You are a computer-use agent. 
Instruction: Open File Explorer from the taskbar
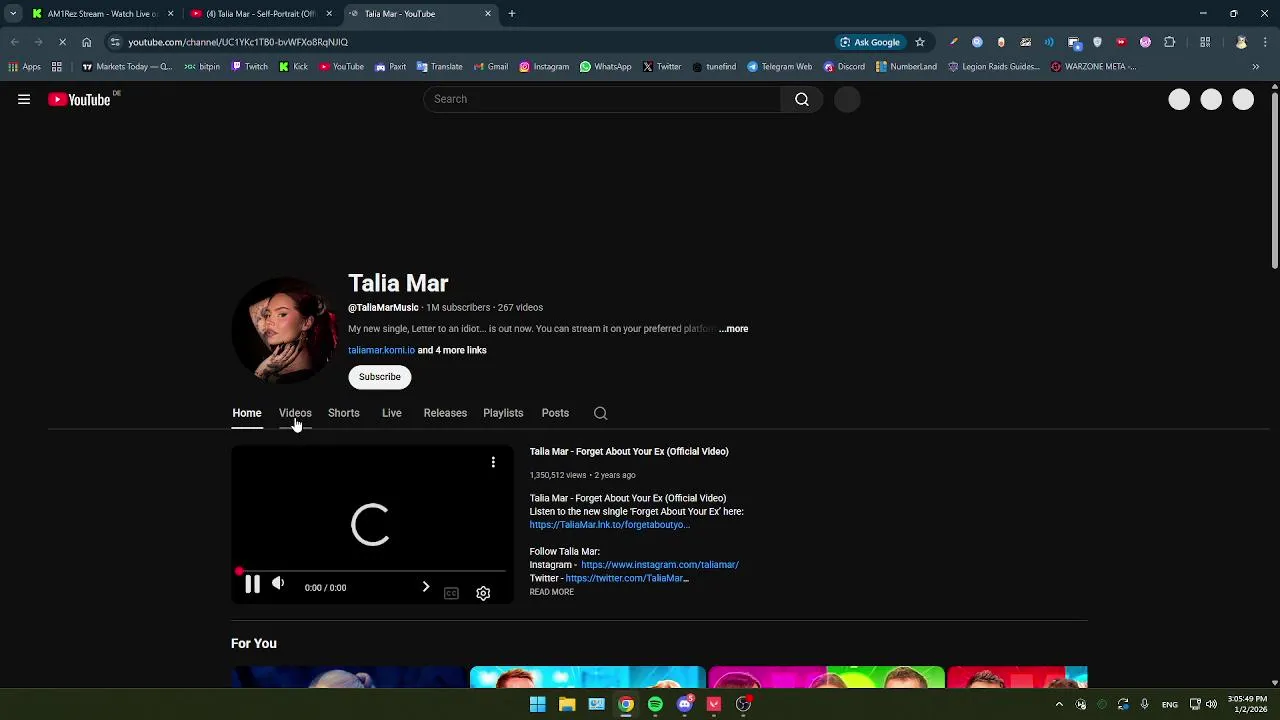[567, 704]
